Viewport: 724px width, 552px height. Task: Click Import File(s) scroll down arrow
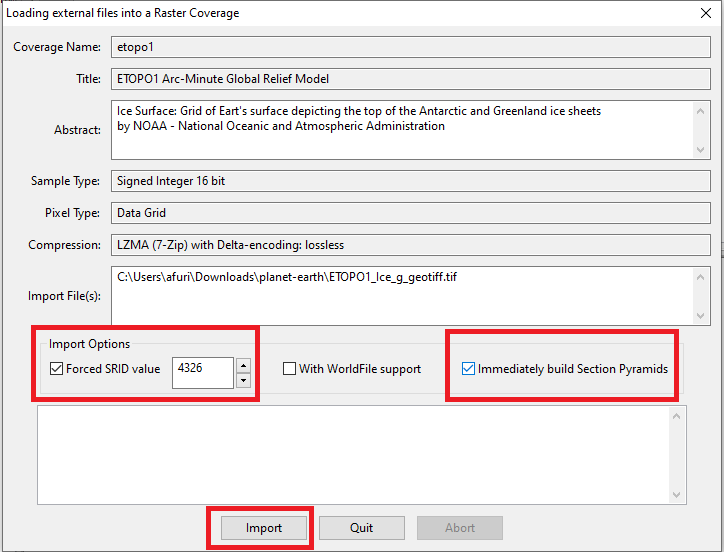[x=700, y=315]
